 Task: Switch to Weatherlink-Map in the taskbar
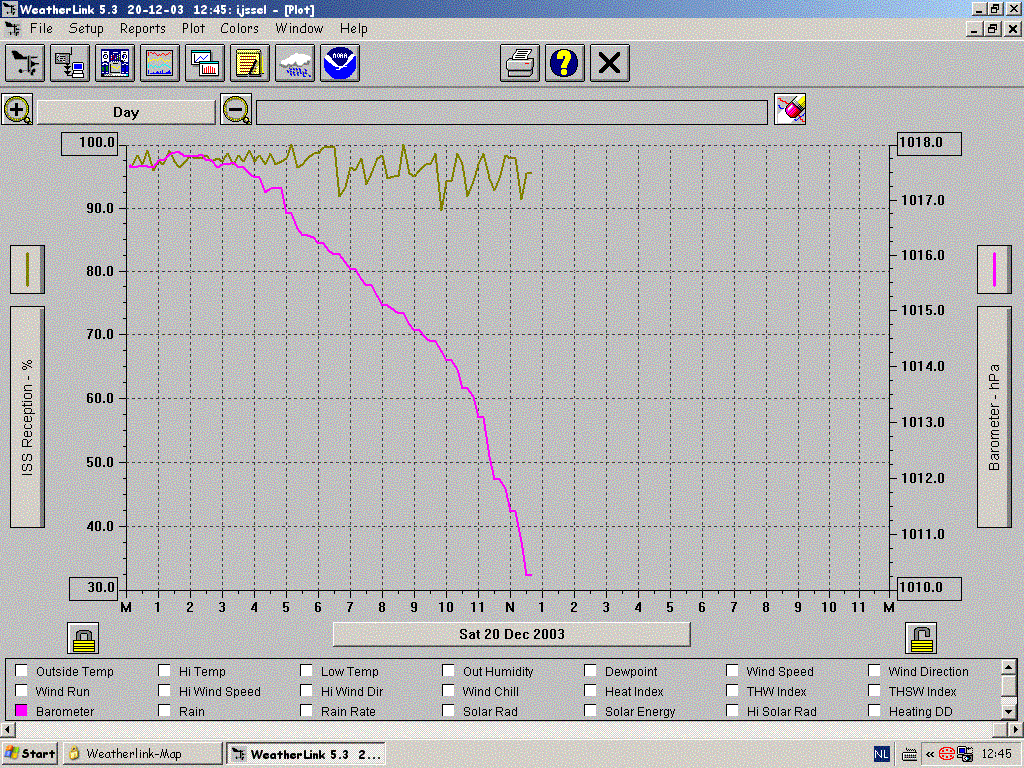[x=143, y=754]
